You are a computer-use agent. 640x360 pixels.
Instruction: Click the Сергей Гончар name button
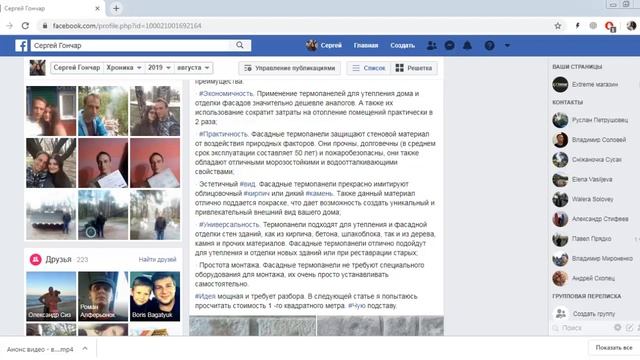tap(77, 68)
